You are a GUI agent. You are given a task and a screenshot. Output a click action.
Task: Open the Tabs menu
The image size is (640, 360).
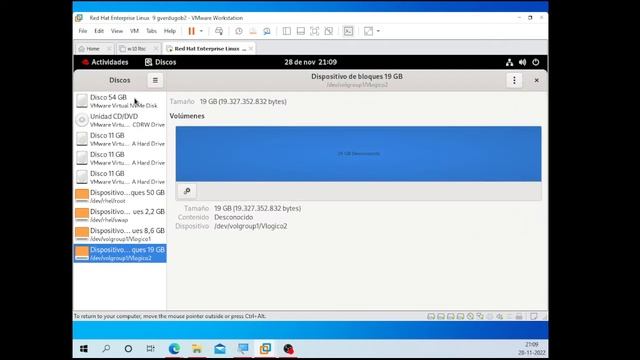[x=151, y=31]
